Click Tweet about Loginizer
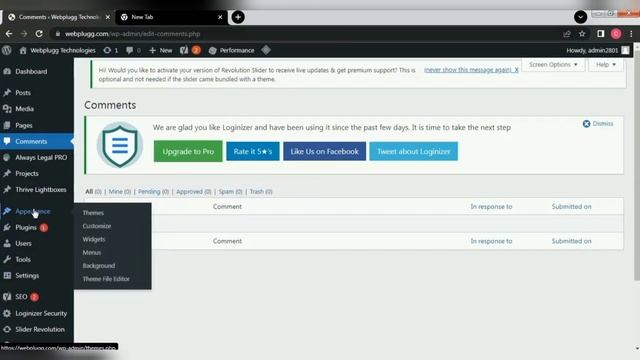The height and width of the screenshot is (360, 640). tap(413, 151)
